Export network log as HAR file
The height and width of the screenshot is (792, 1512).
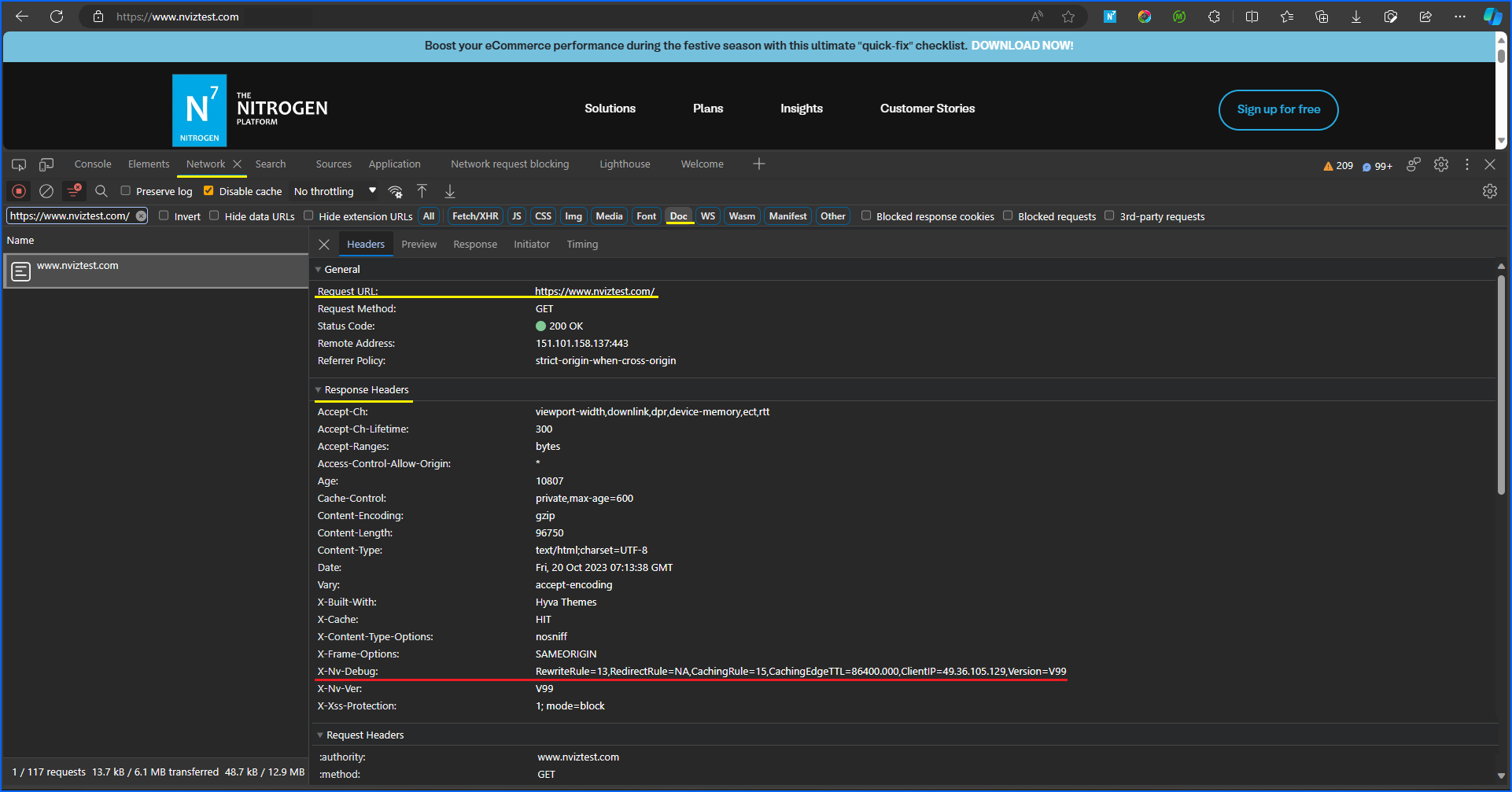pos(449,191)
